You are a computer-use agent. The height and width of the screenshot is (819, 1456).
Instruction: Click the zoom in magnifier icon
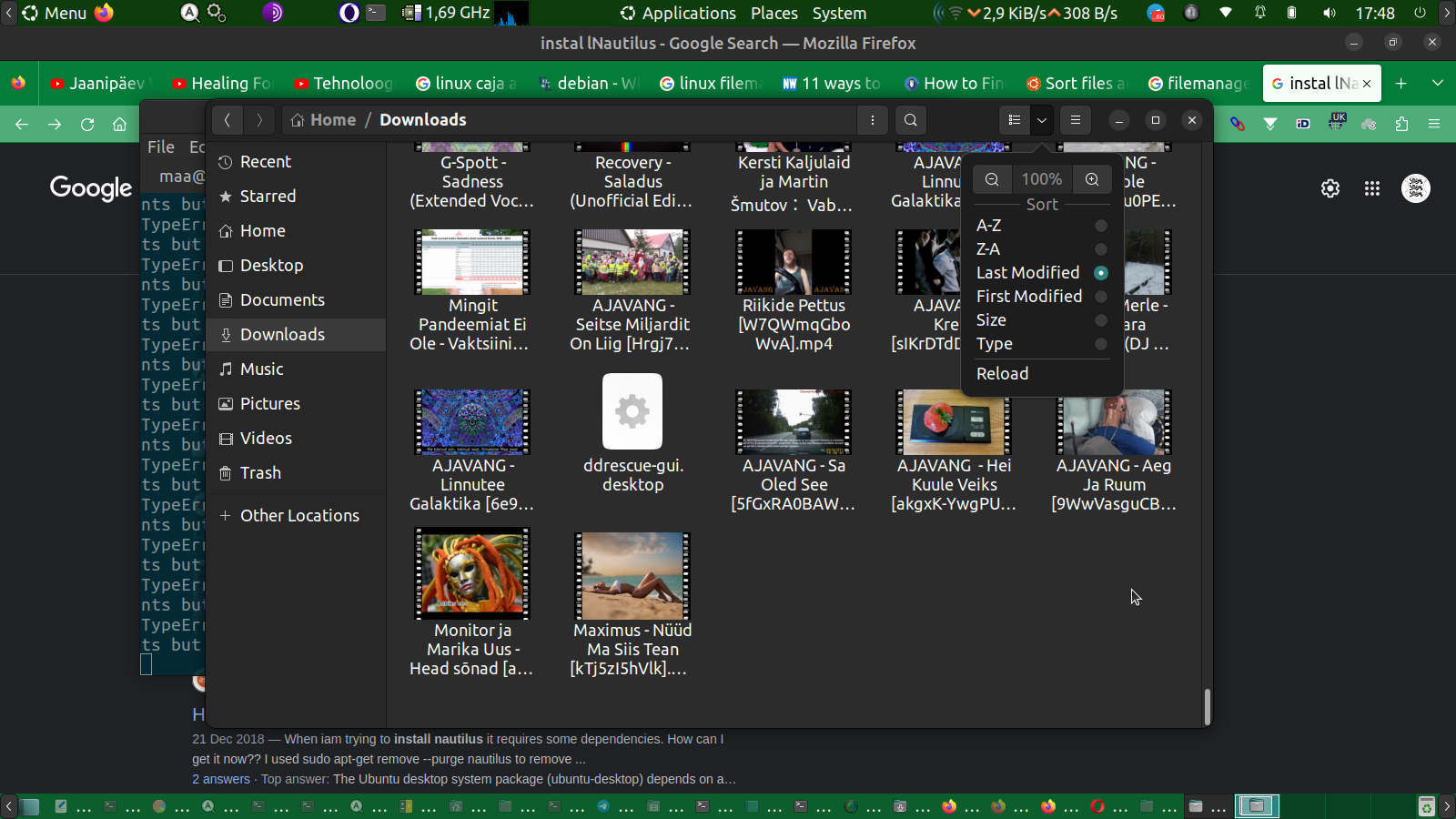pos(1092,179)
